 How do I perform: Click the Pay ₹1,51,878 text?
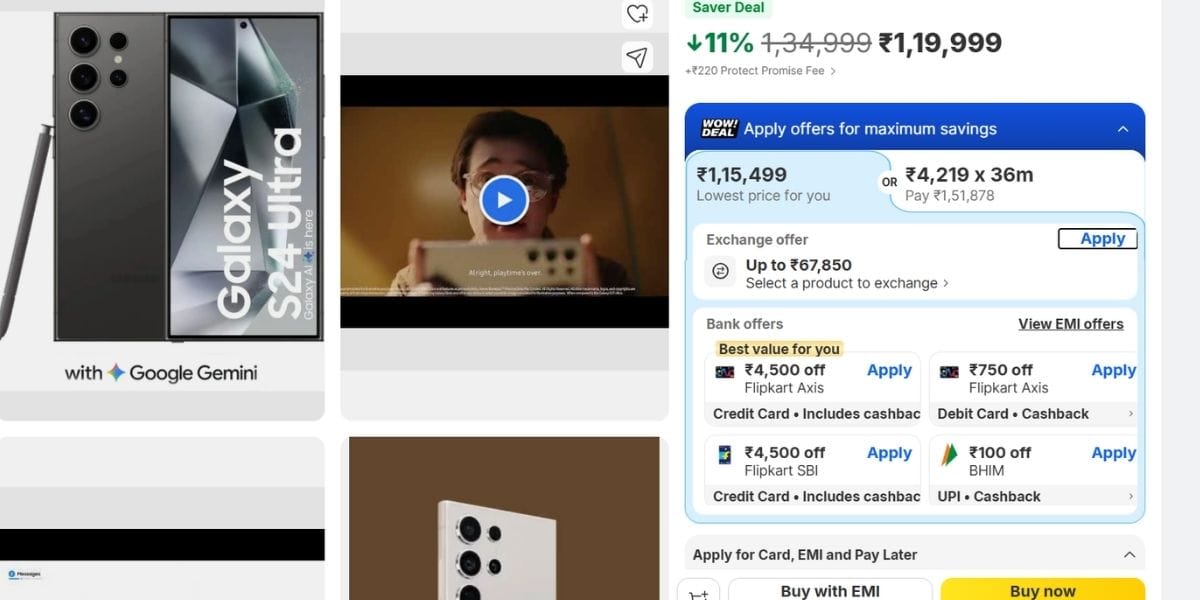click(x=949, y=196)
